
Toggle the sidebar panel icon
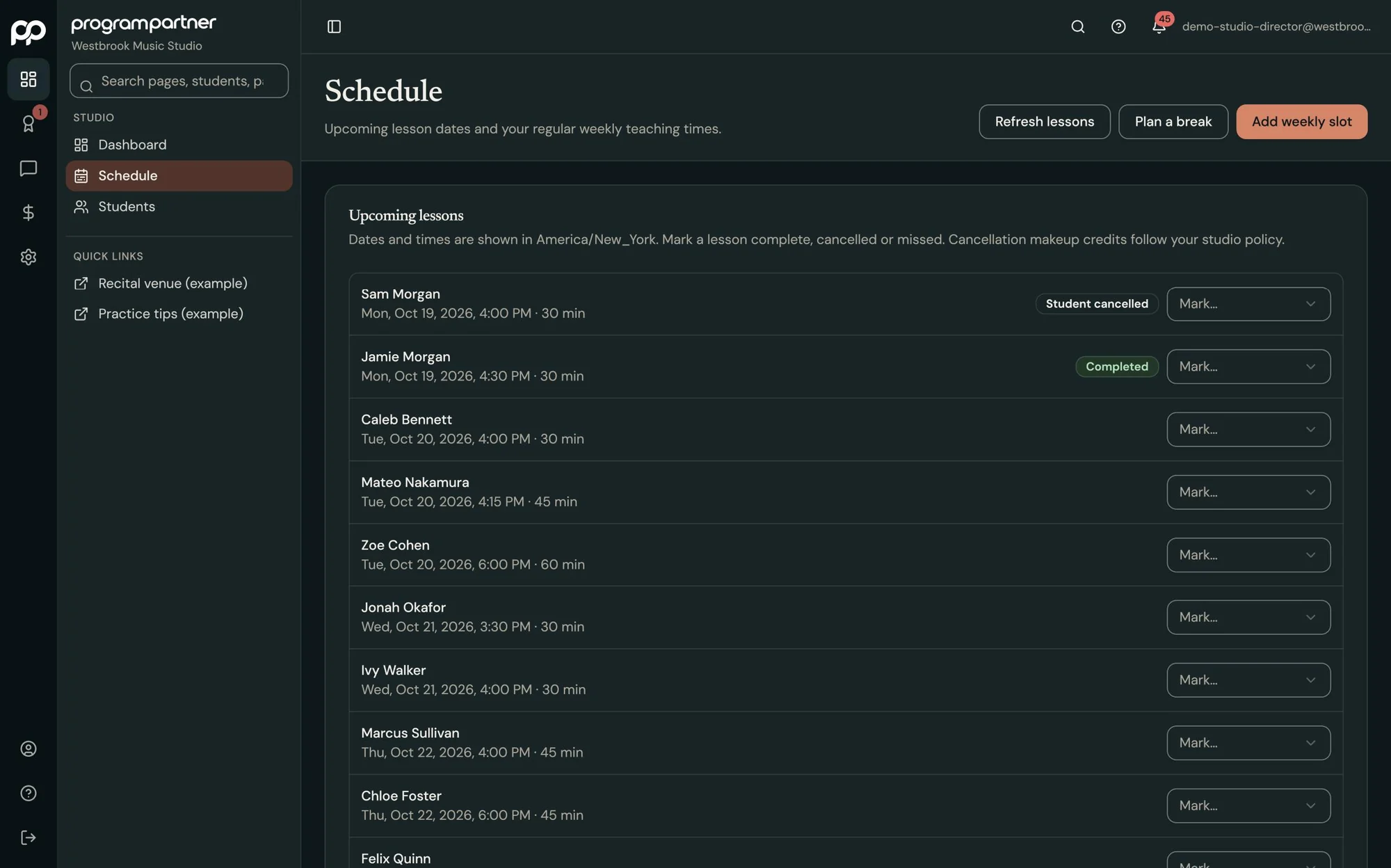[x=334, y=26]
